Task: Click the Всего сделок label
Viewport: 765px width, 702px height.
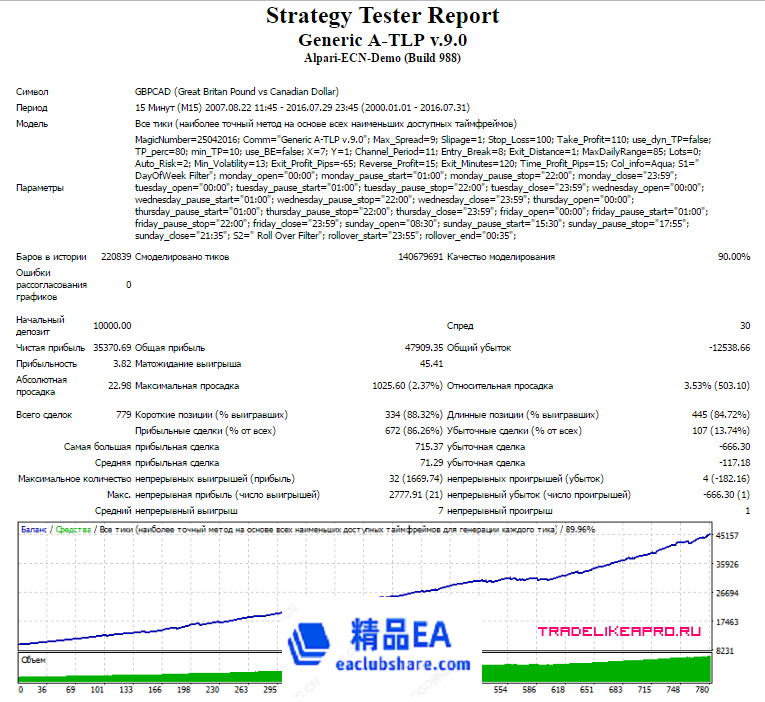Action: click(44, 415)
